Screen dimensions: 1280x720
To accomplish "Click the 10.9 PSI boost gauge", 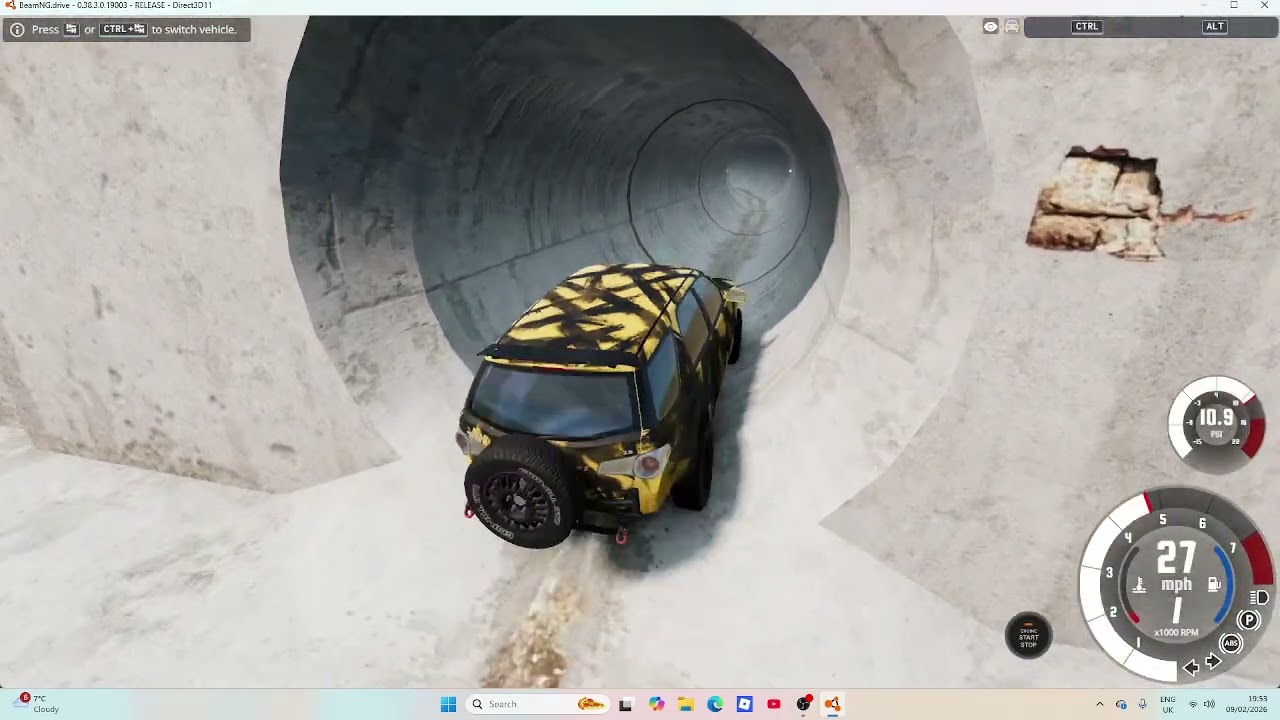I will click(1216, 423).
